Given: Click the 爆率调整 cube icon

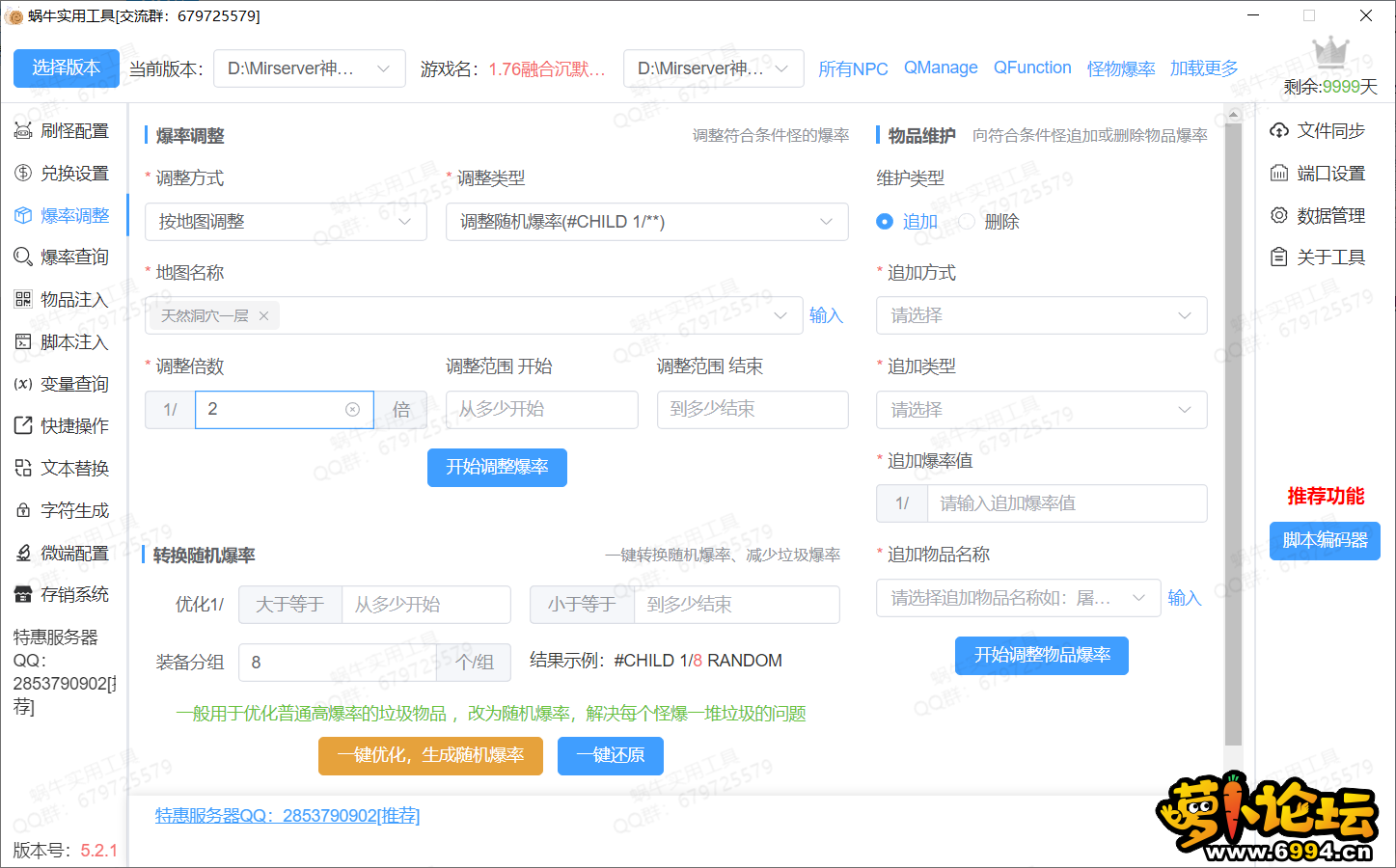Looking at the screenshot, I should 23,215.
